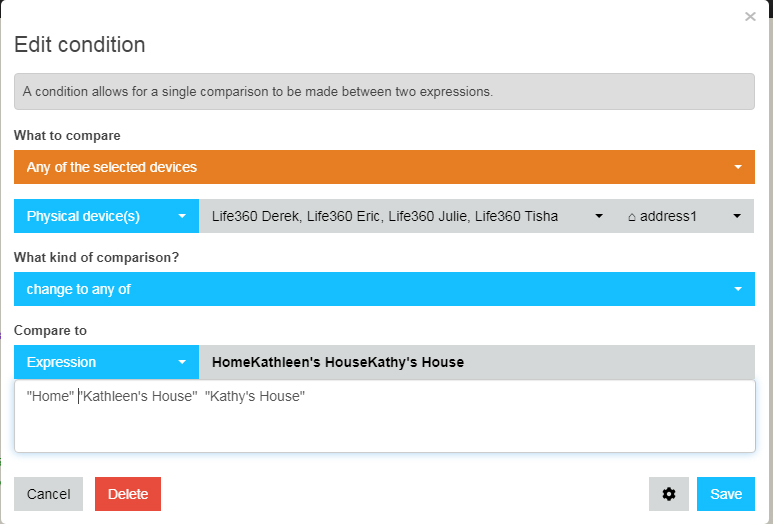The height and width of the screenshot is (524, 773).
Task: Click the arrow right of address1
Action: tap(737, 216)
